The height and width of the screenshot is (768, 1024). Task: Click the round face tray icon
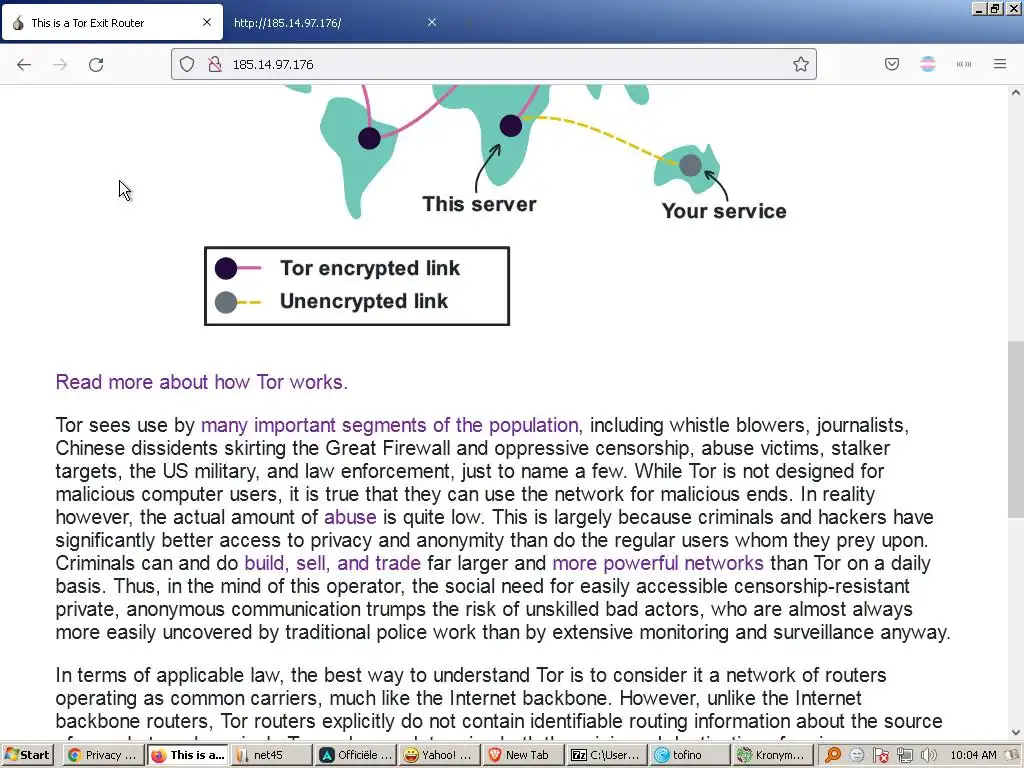[857, 755]
